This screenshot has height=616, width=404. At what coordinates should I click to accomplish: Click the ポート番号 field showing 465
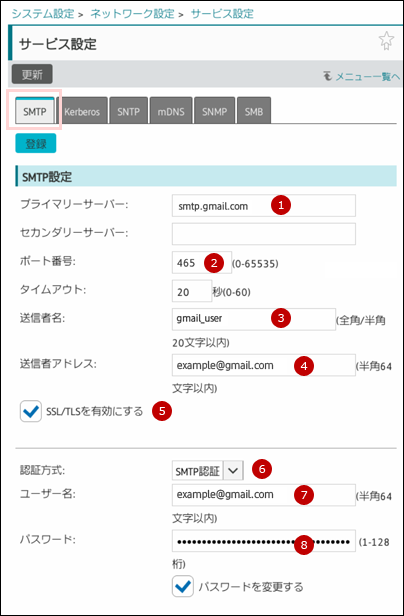[202, 263]
